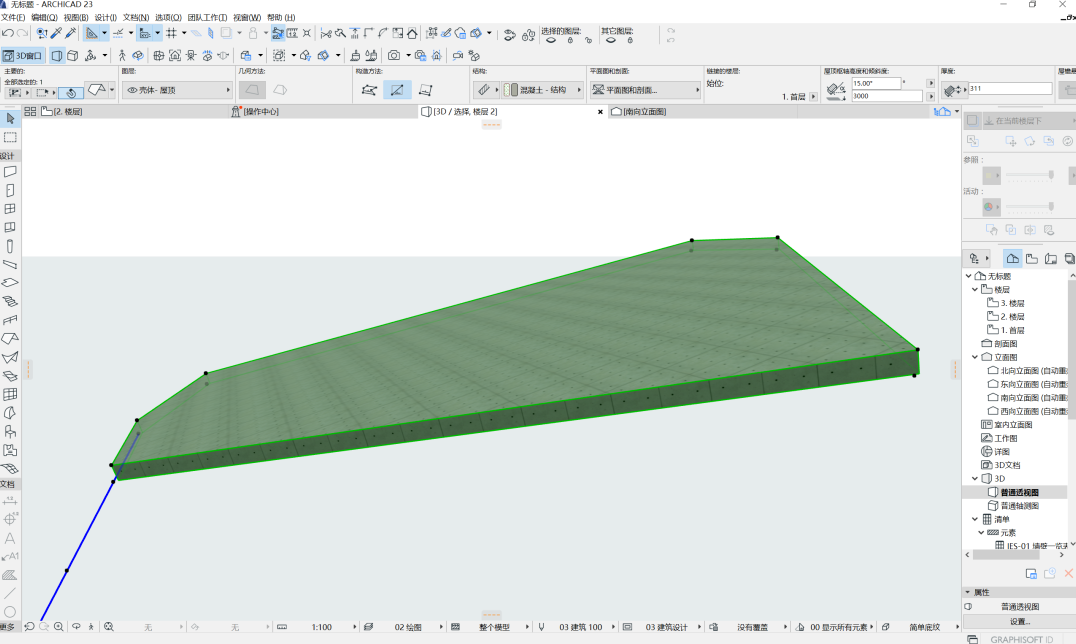Viewport: 1076px width, 644px height.
Task: Select the Circle tool in the toolbox
Action: pos(10,612)
